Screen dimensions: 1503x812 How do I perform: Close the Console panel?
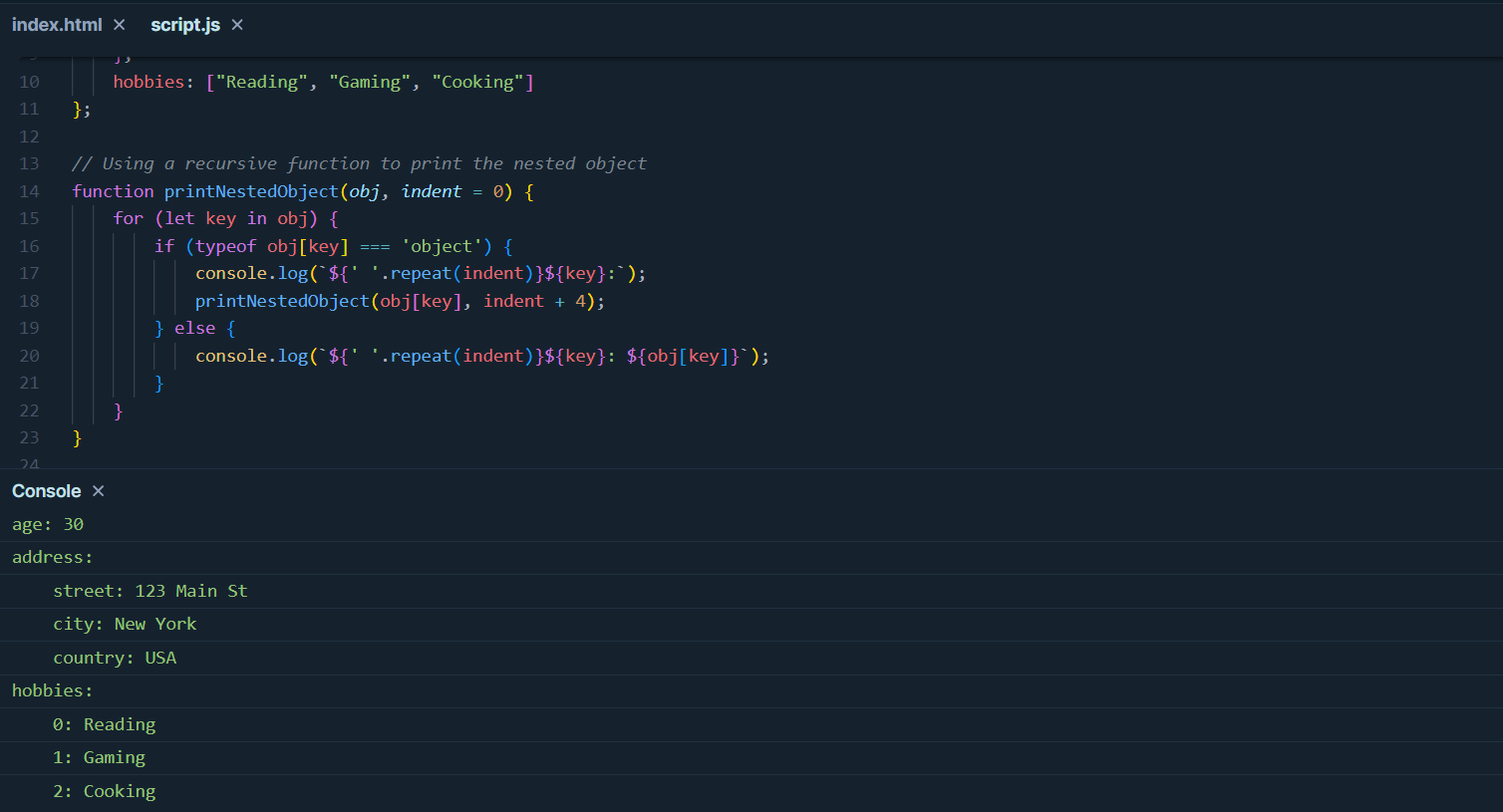(x=98, y=491)
